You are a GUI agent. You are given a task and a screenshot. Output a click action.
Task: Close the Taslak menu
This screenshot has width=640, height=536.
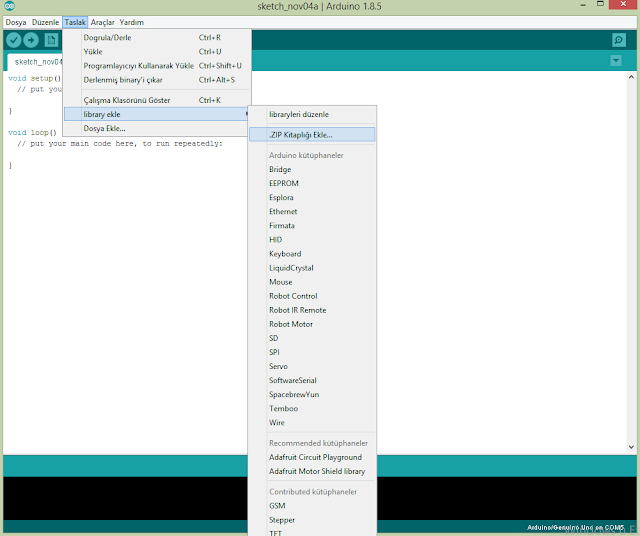(x=75, y=22)
